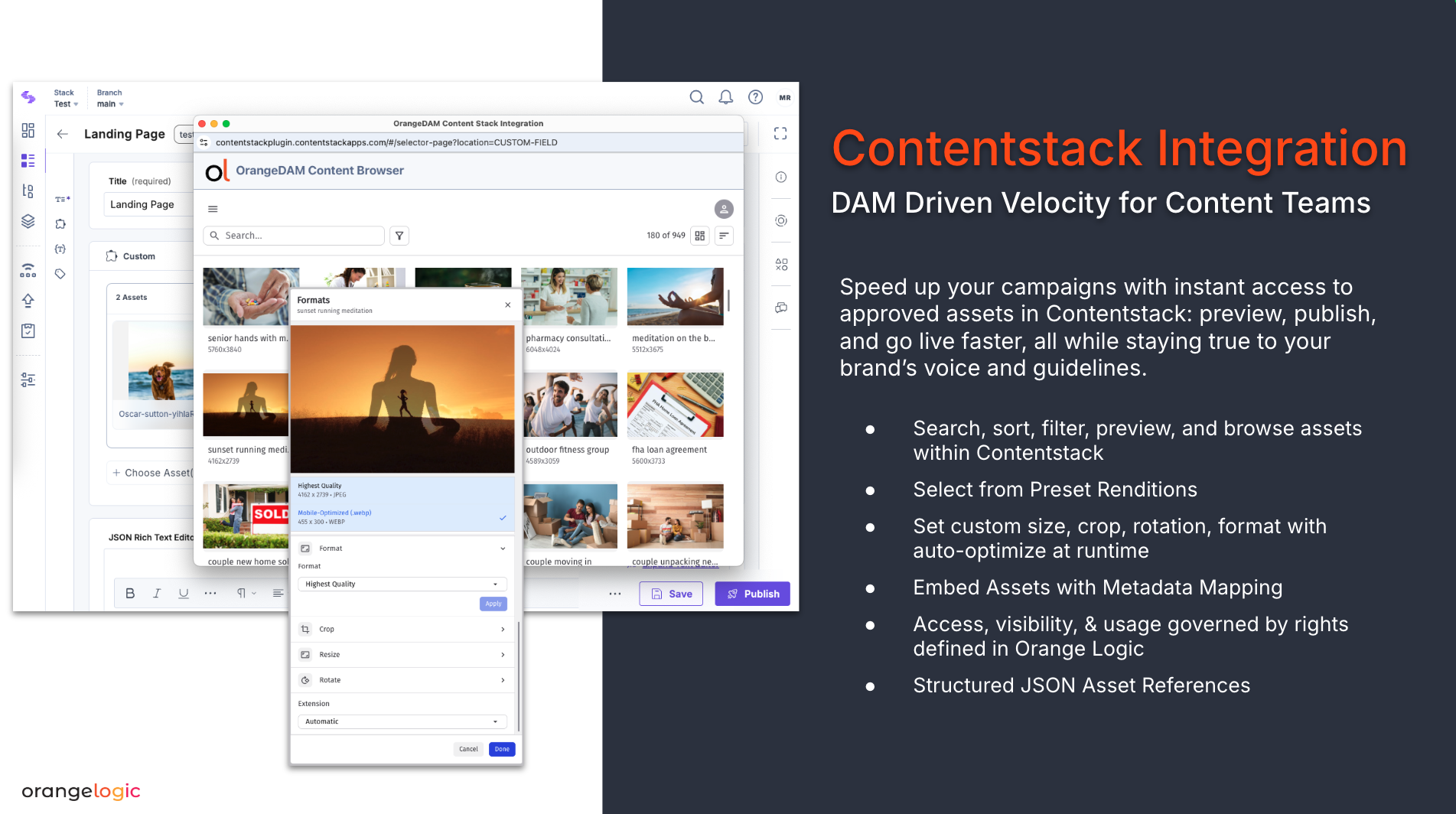Open the MR user avatar menu
Screen dimensions: 1456x814
tap(784, 97)
